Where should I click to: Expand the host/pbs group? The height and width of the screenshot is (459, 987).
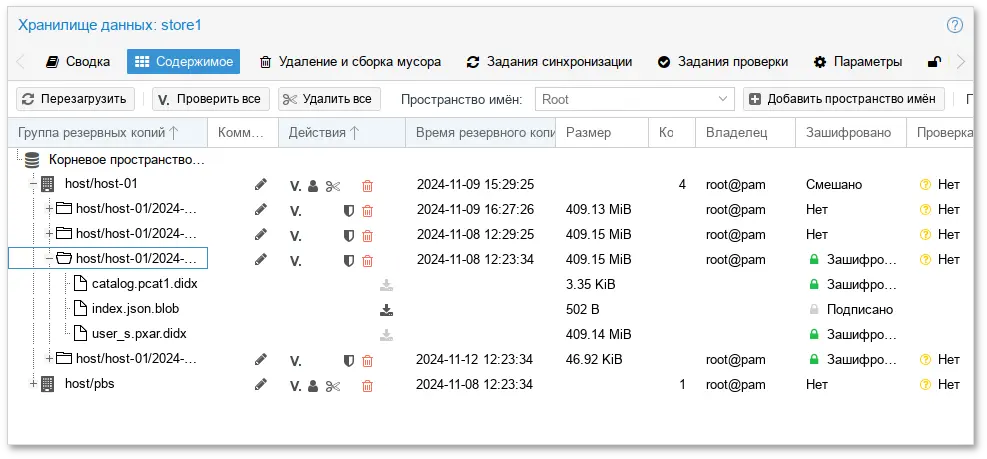33,383
